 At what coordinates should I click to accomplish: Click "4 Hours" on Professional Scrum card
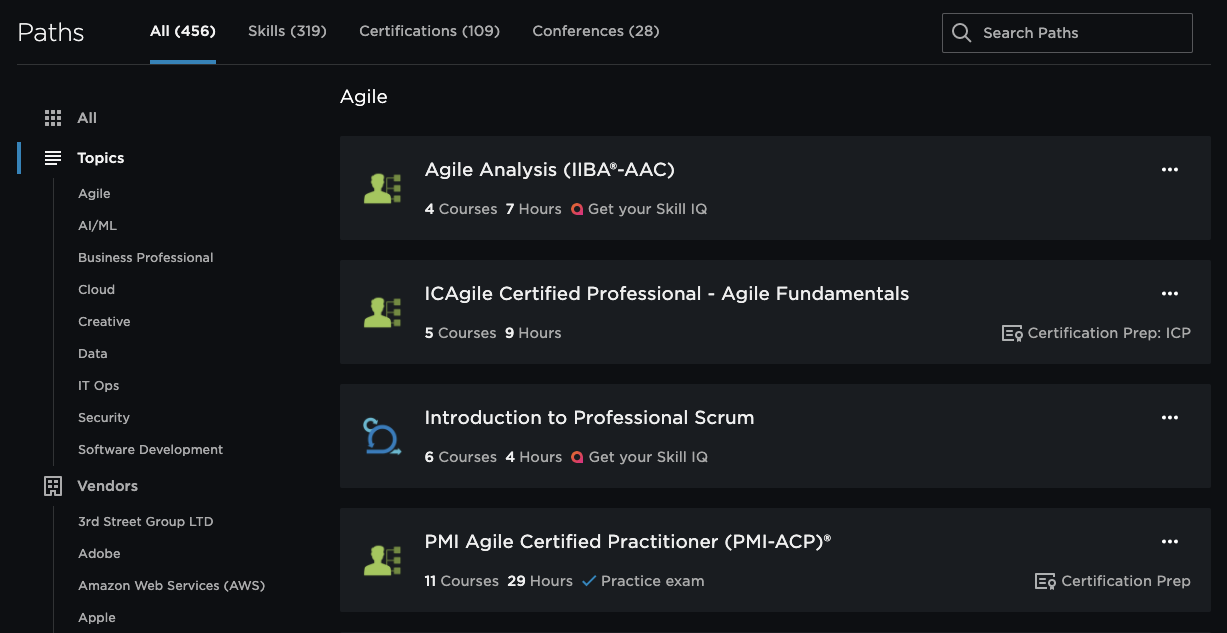point(534,457)
